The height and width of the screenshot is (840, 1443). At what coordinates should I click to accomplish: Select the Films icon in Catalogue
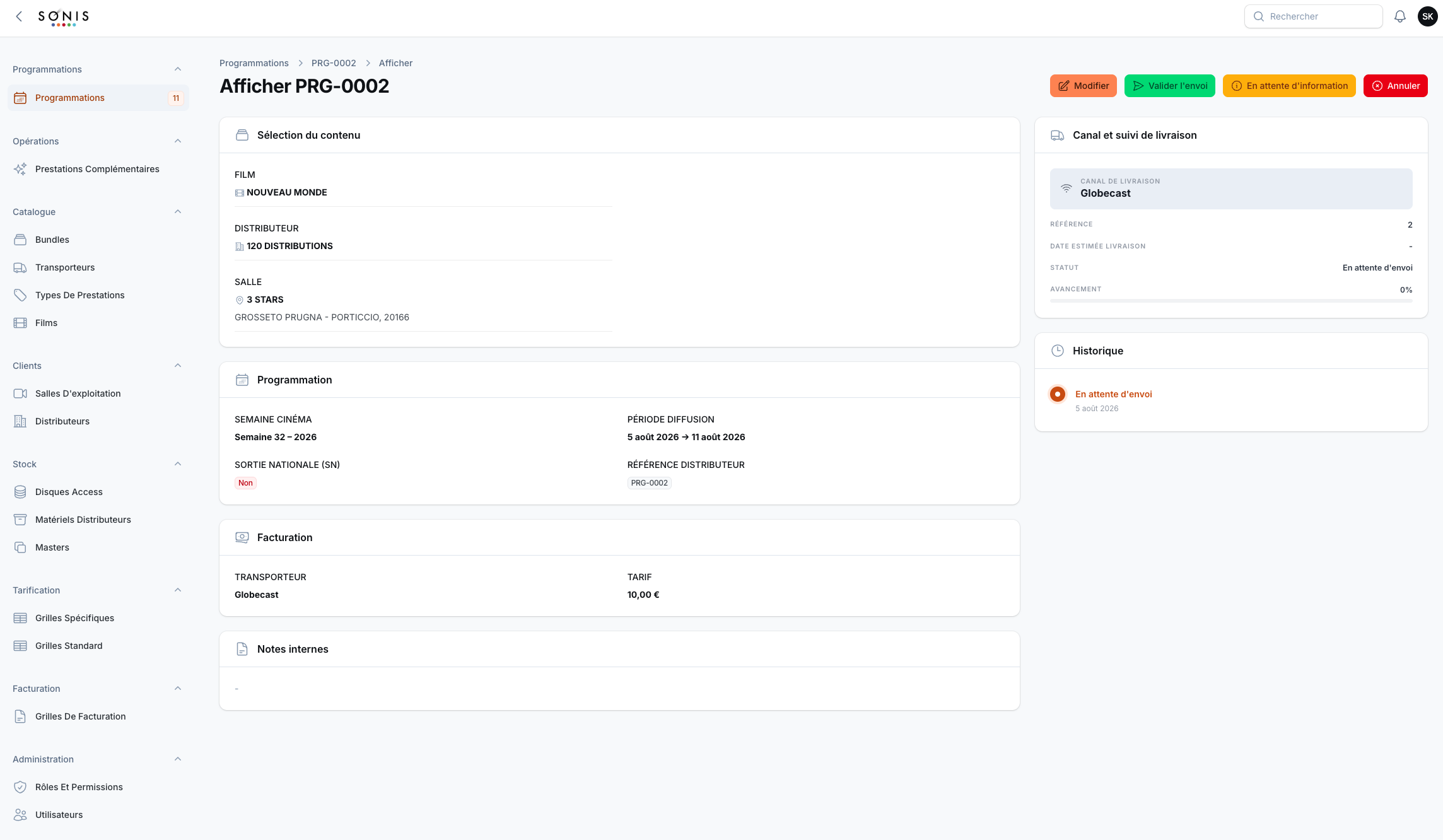(20, 323)
